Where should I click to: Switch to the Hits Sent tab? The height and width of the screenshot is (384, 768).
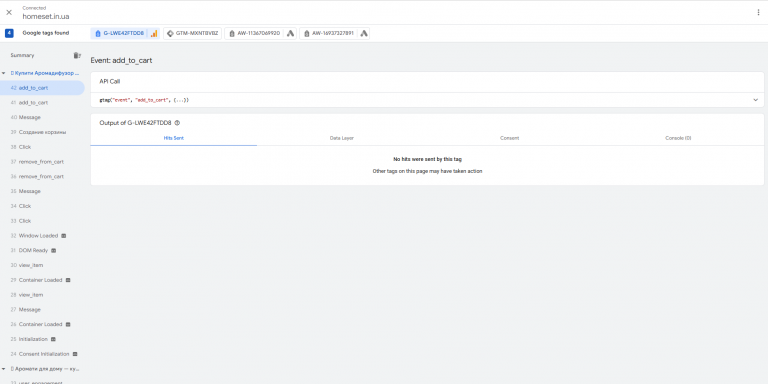(x=174, y=138)
